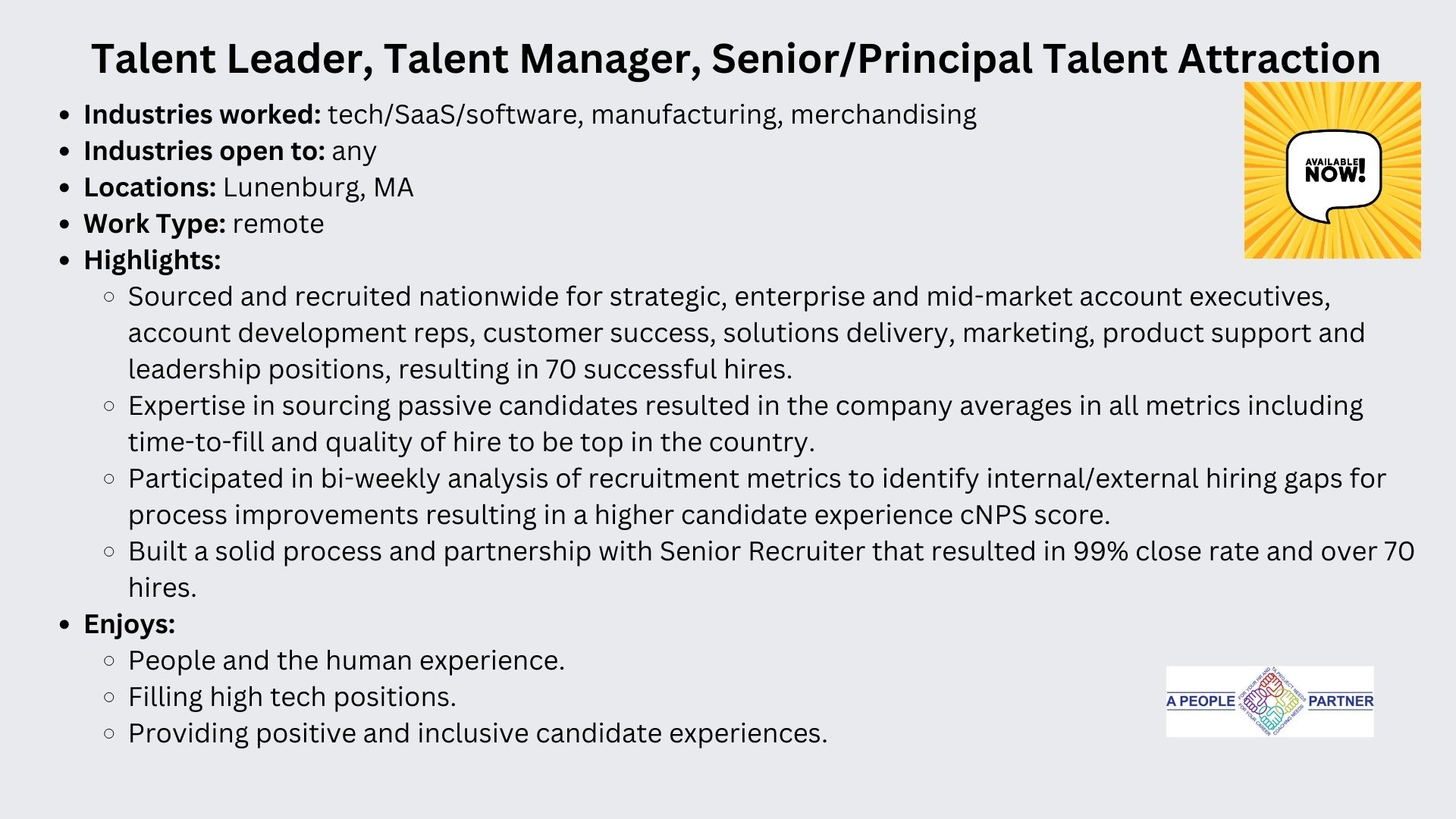Click the 'Enjoys:' section heading
The width and height of the screenshot is (1456, 819).
tap(130, 624)
